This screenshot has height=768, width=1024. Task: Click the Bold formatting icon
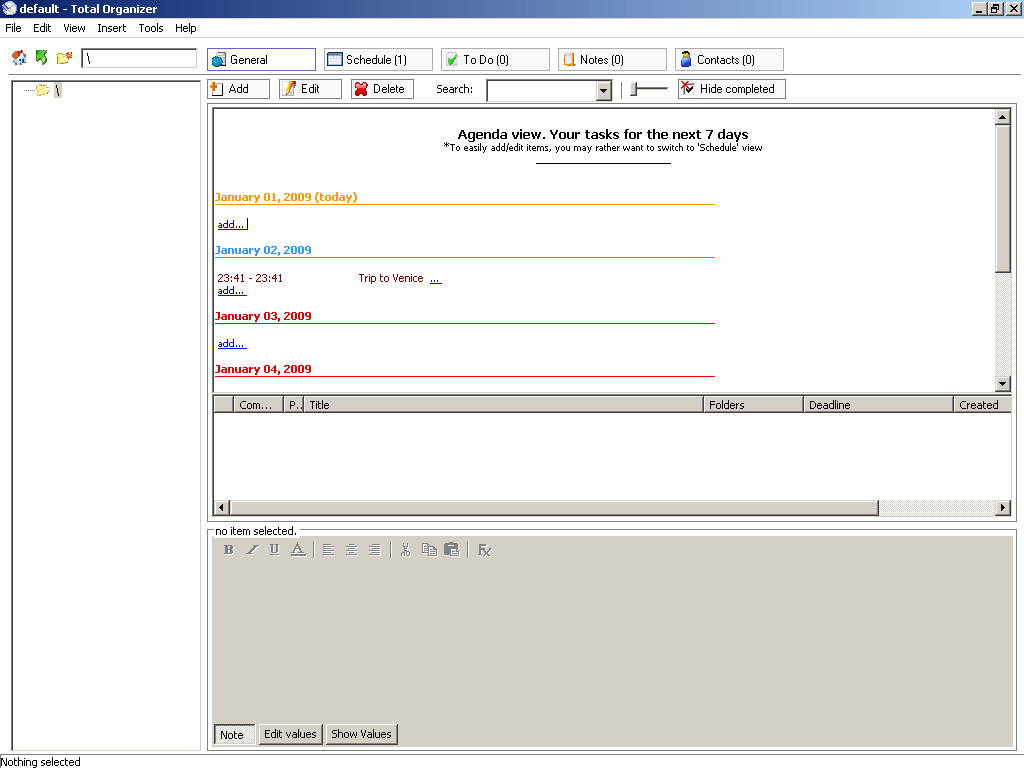click(x=228, y=549)
